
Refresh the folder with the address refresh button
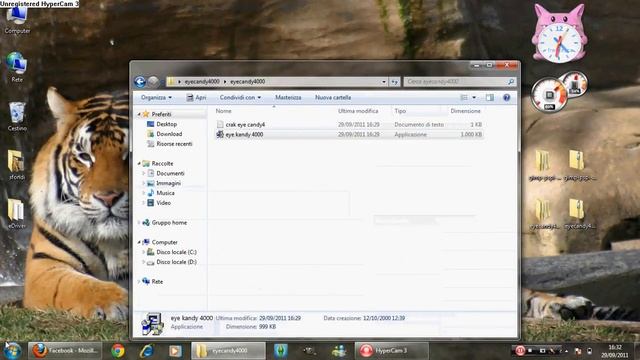394,82
